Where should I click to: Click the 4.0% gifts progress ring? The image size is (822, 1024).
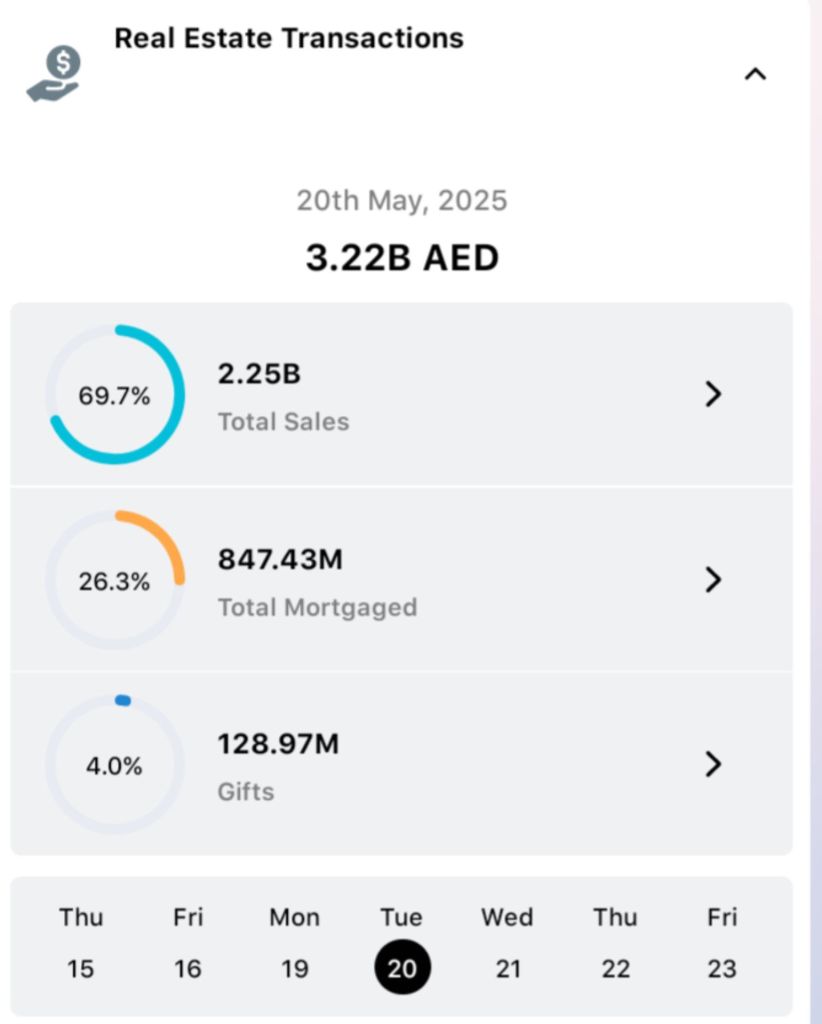click(115, 766)
